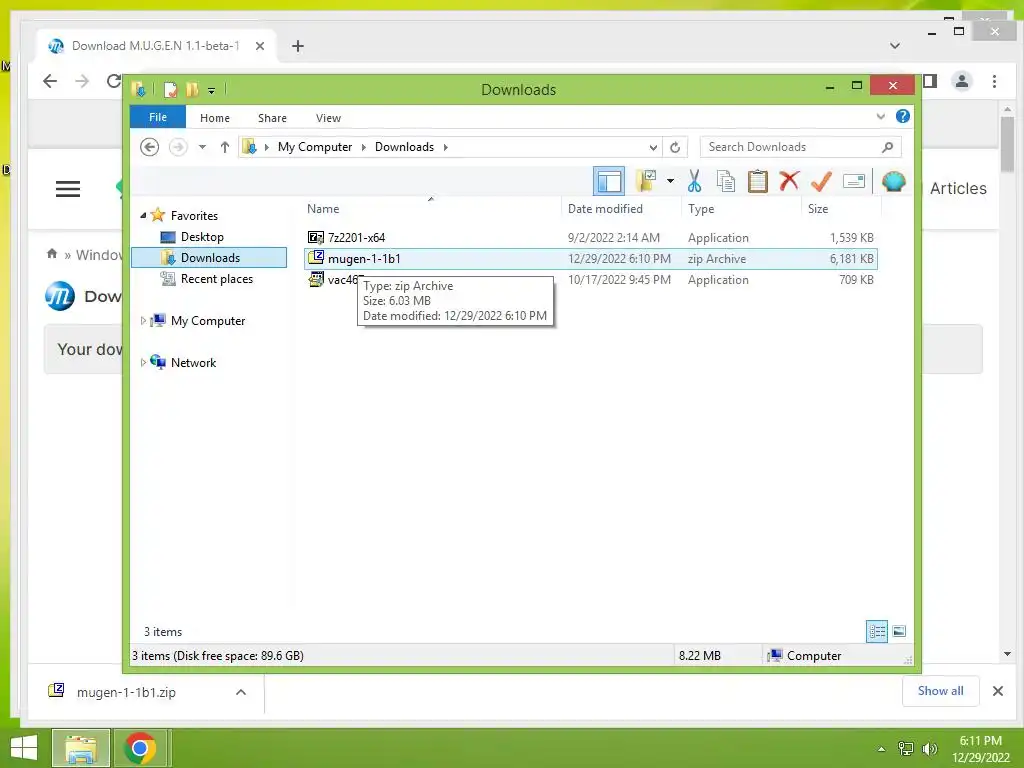Refresh the Downloads folder view
The image size is (1024, 768).
(675, 148)
